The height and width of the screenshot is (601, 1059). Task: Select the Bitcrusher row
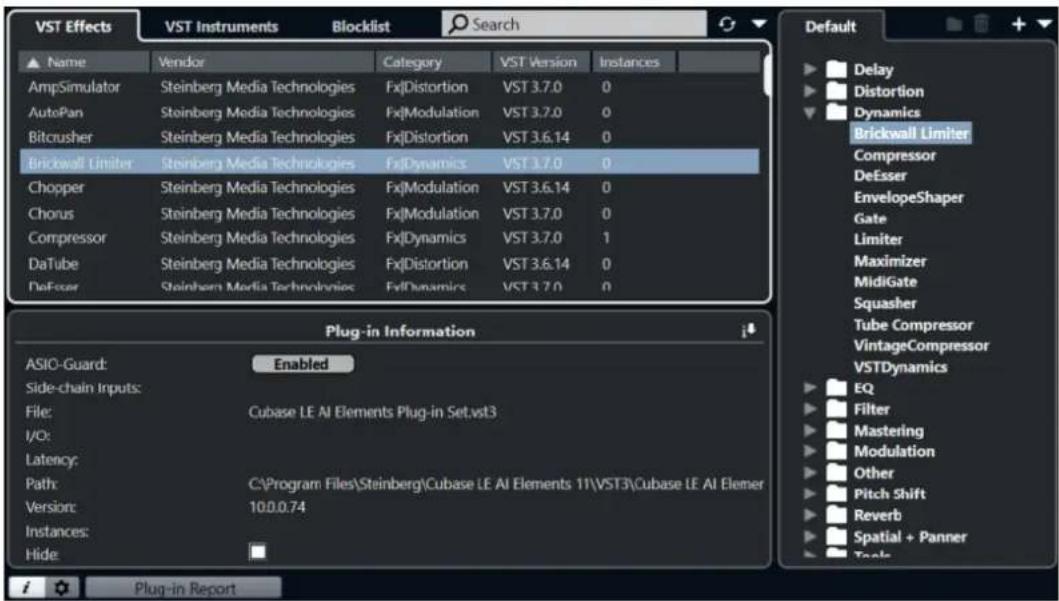pyautogui.click(x=390, y=137)
